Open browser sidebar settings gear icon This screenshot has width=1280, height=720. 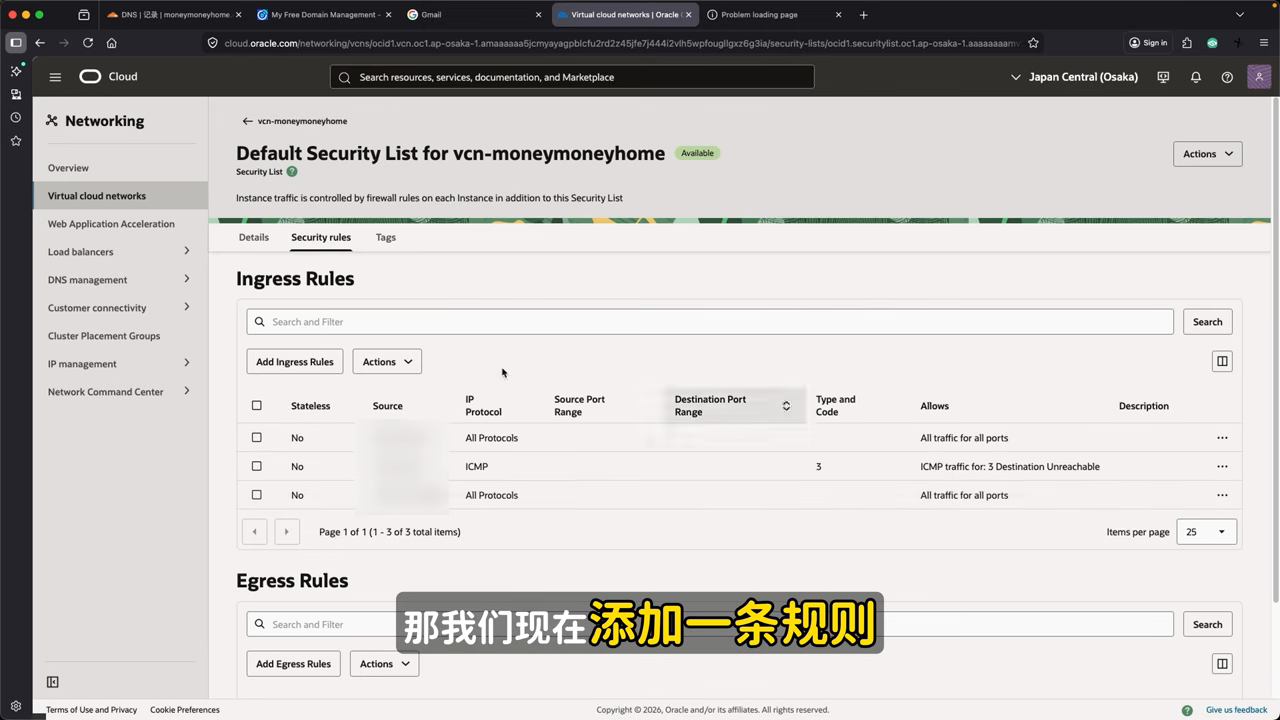(15, 707)
